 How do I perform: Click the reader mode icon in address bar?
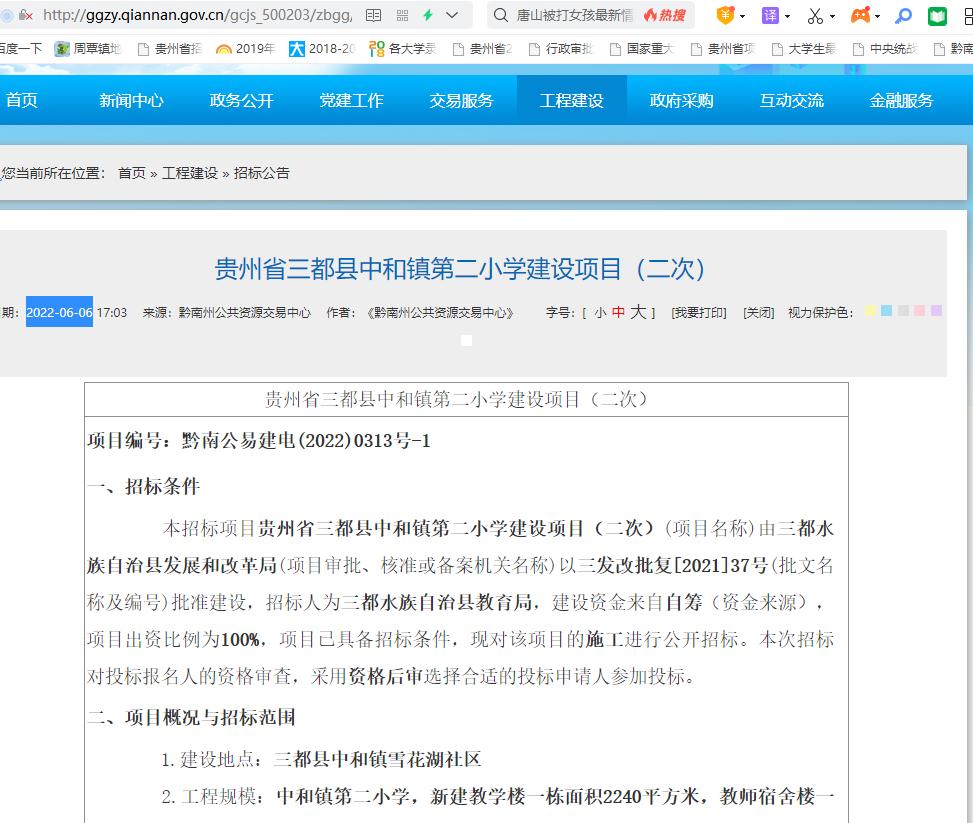tap(374, 16)
